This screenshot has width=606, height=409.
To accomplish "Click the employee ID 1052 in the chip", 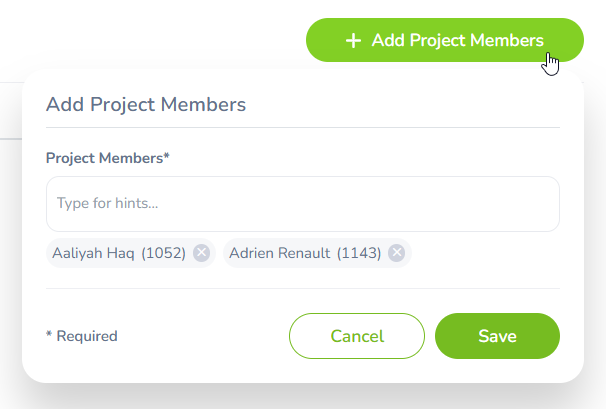I will pos(163,253).
